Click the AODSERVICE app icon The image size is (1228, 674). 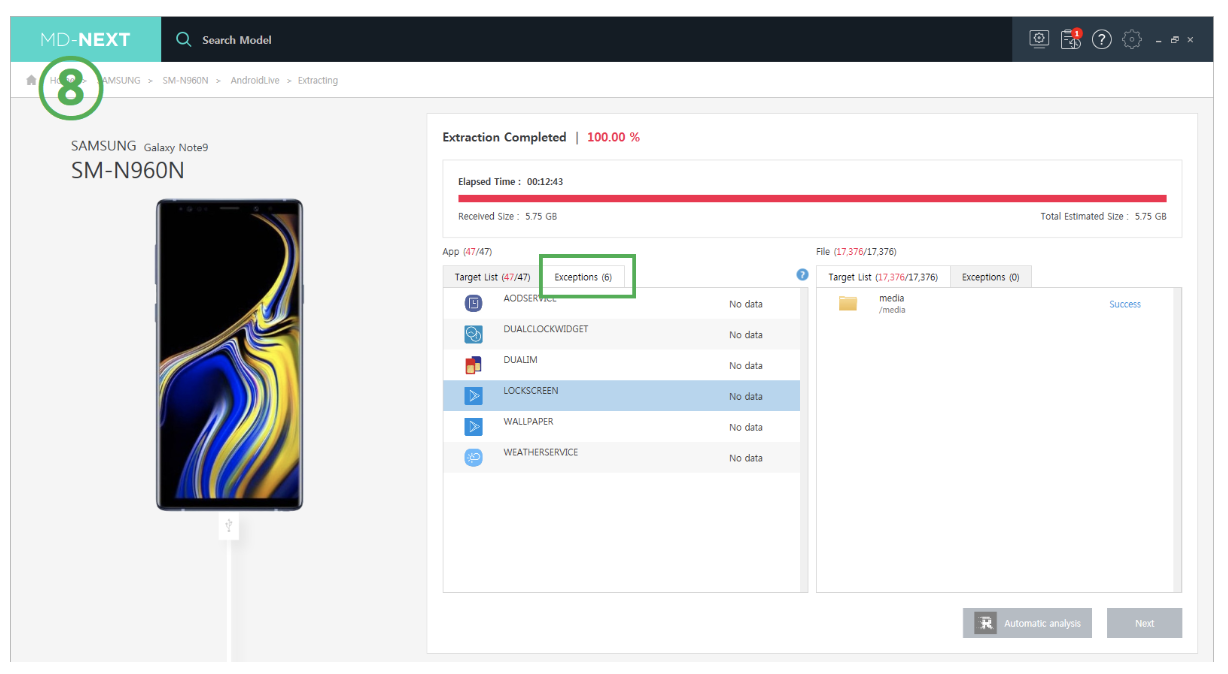[474, 304]
